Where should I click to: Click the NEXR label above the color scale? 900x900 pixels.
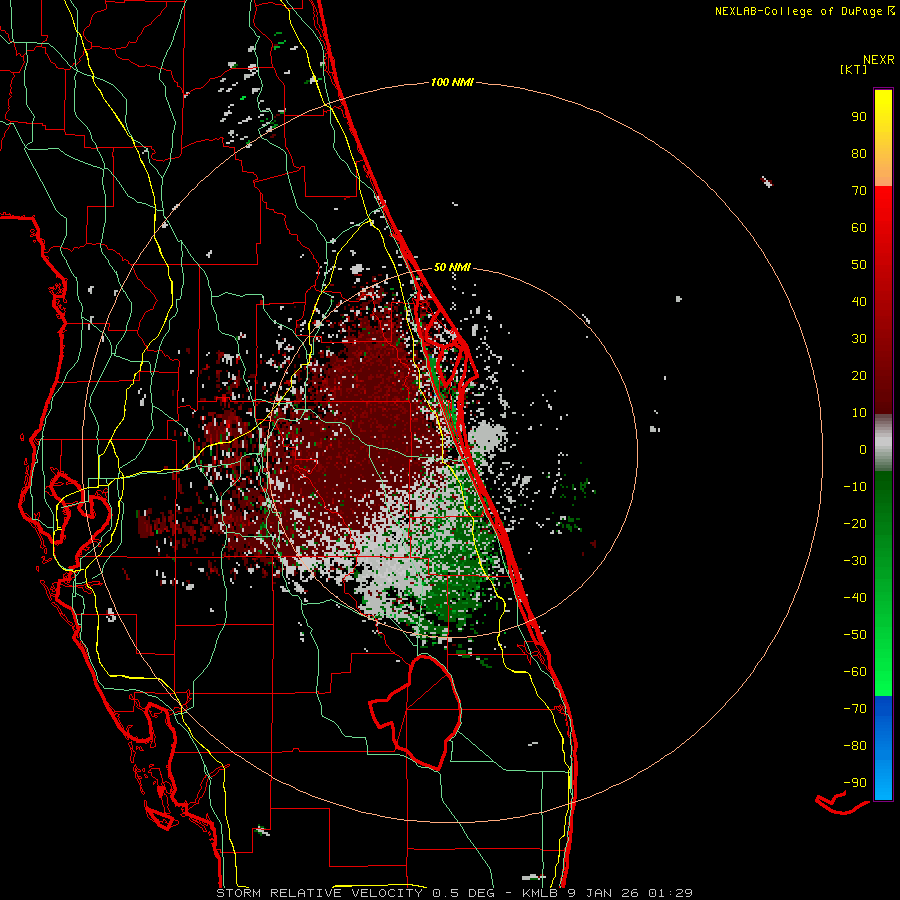pyautogui.click(x=879, y=60)
